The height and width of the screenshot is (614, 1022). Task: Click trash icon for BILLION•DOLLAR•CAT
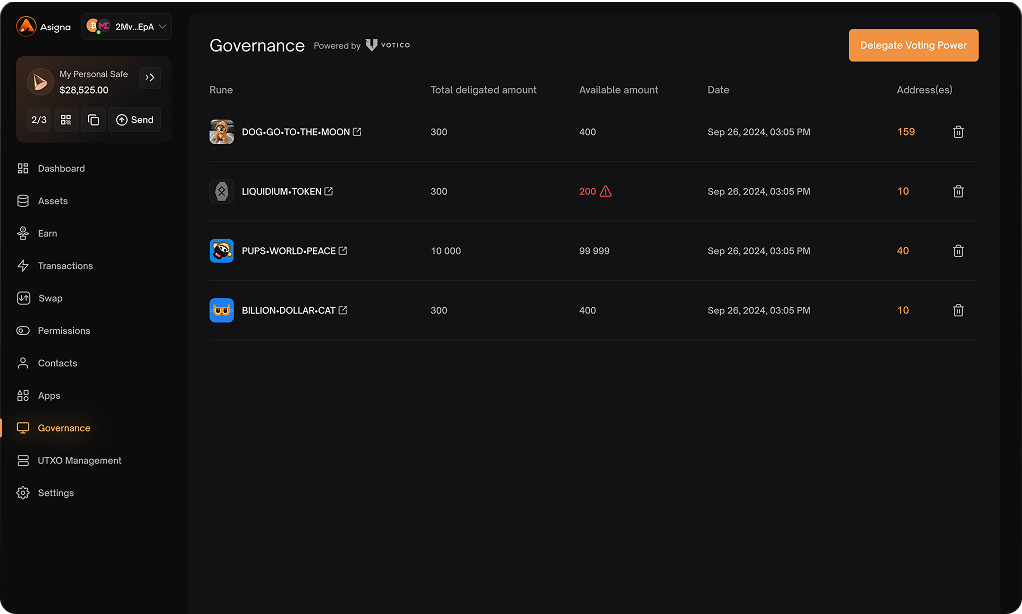pyautogui.click(x=958, y=310)
